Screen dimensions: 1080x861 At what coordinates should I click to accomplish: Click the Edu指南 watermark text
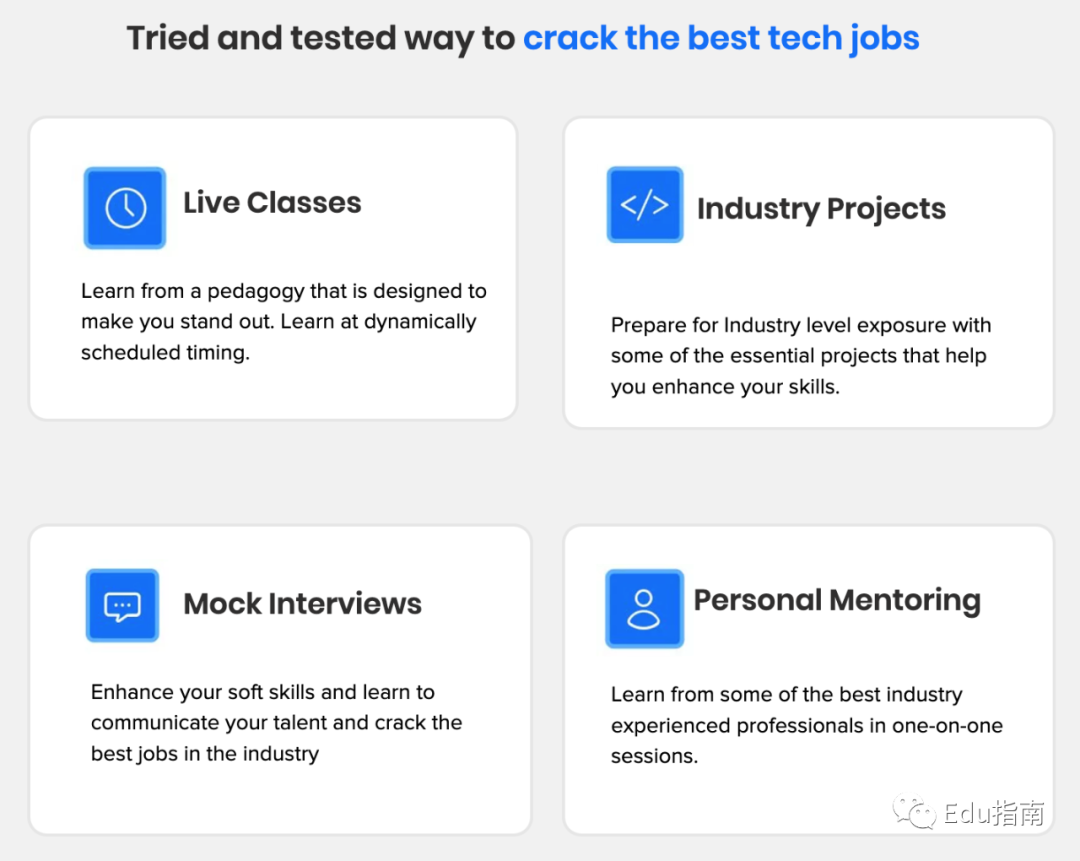tap(994, 813)
